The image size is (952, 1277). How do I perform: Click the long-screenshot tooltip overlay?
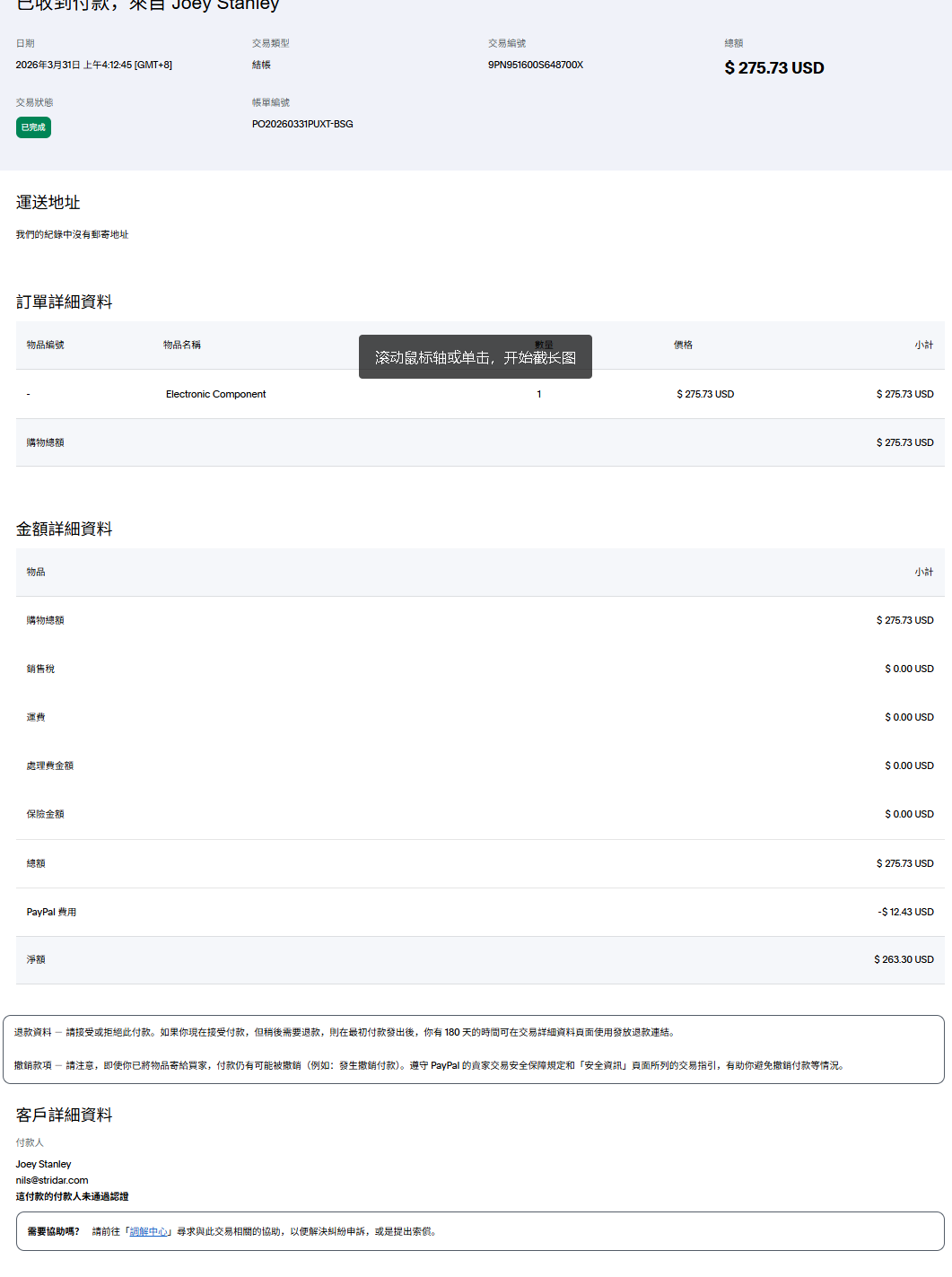click(x=475, y=357)
